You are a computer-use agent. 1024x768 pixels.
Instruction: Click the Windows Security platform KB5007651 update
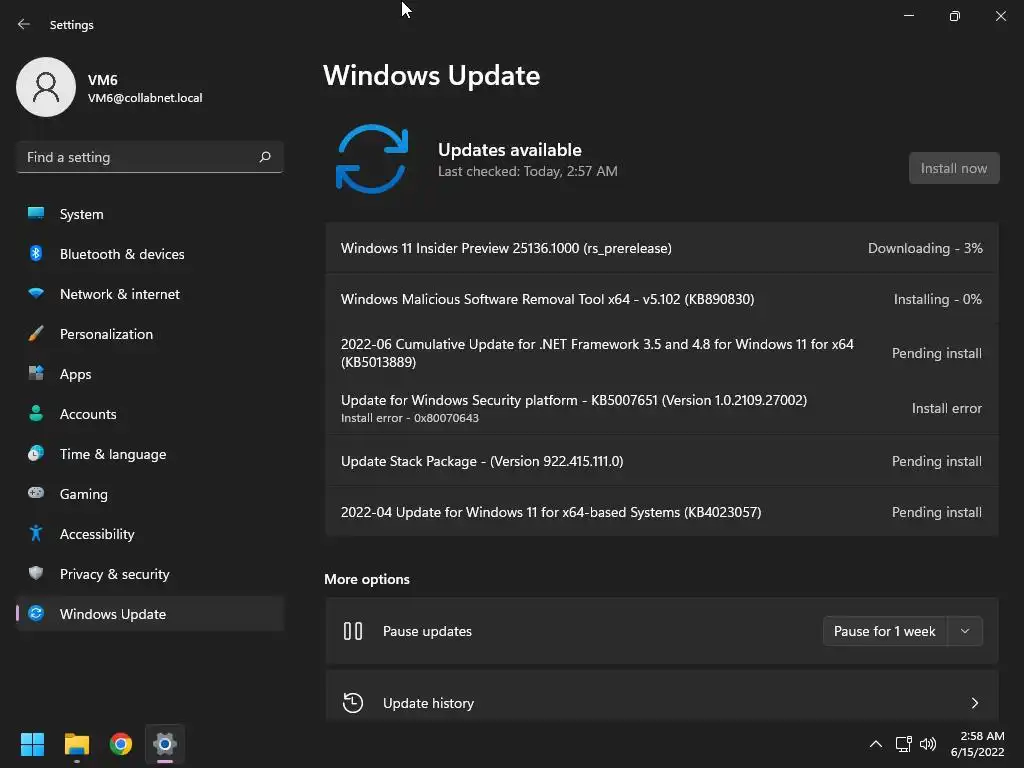(573, 400)
